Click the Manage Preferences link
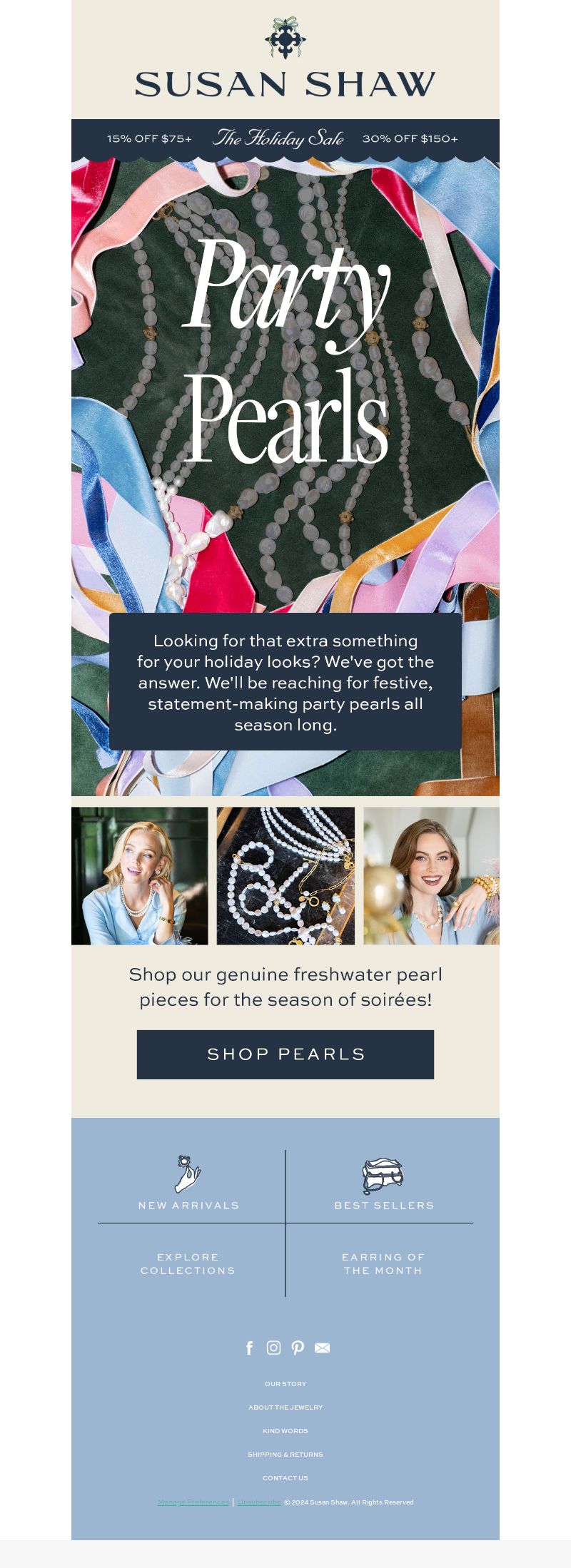The height and width of the screenshot is (1568, 571). pyautogui.click(x=193, y=1502)
